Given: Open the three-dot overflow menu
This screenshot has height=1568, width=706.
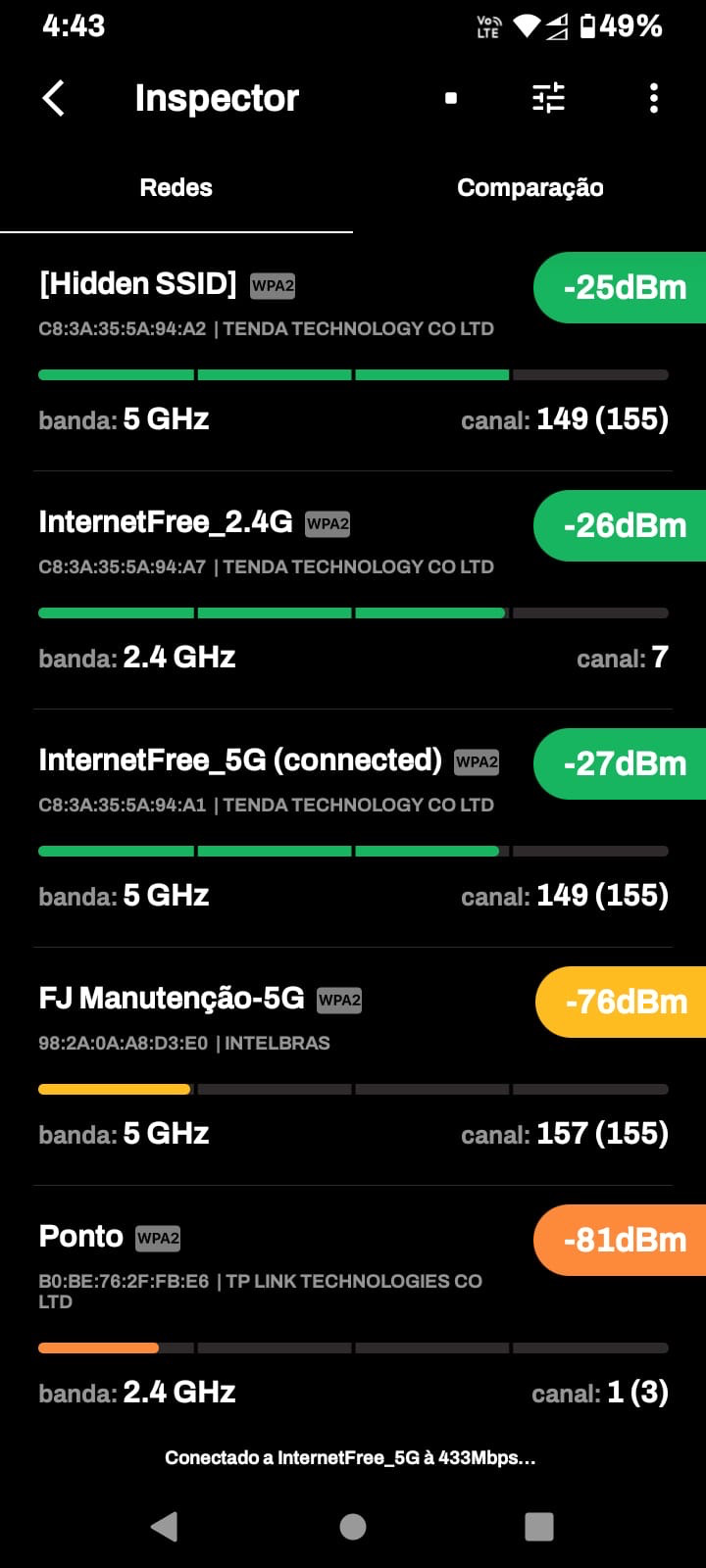Looking at the screenshot, I should coord(654,98).
